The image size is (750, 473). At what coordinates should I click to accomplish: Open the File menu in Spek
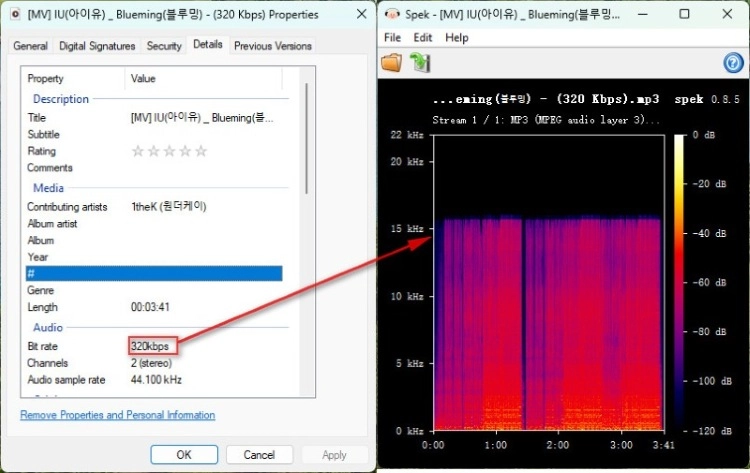[x=392, y=37]
